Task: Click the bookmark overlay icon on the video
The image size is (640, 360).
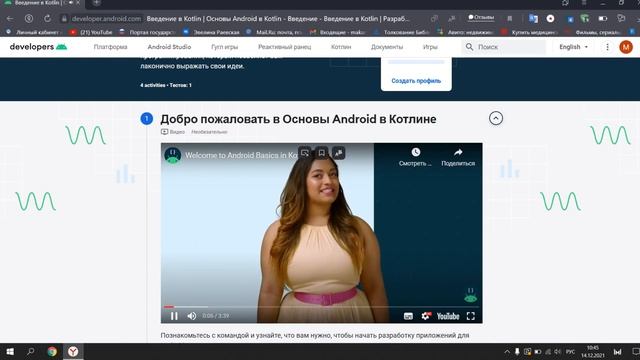Action: [x=322, y=153]
